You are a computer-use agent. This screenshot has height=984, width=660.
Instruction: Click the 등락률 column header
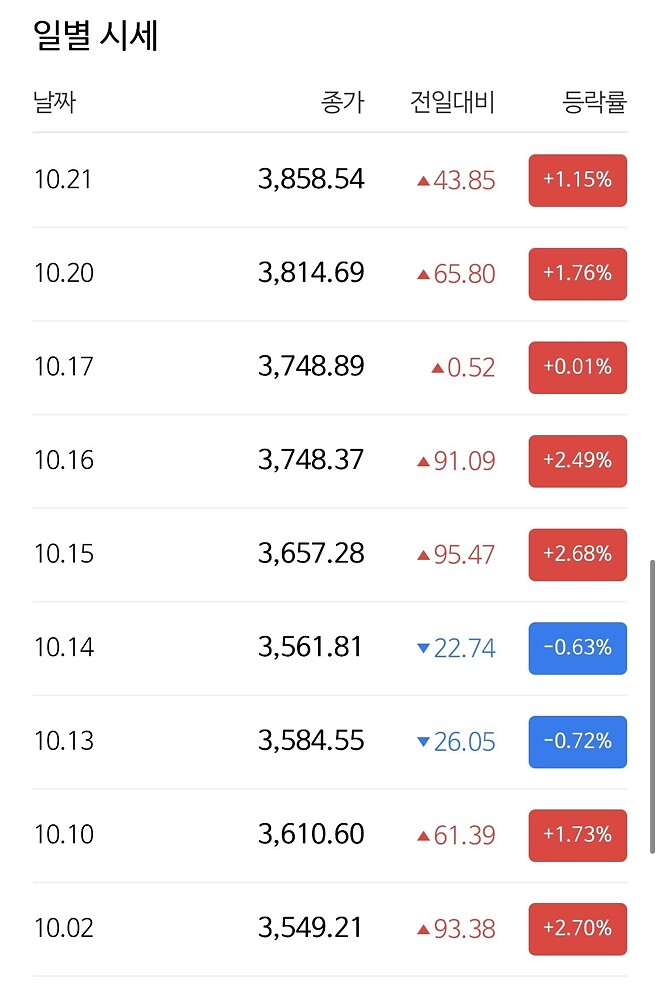[x=594, y=101]
